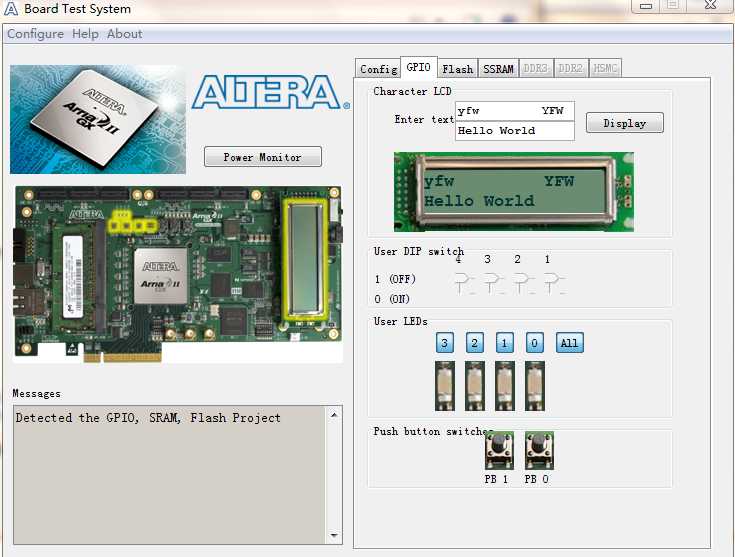Click the LED 1 indicator image

[x=504, y=386]
